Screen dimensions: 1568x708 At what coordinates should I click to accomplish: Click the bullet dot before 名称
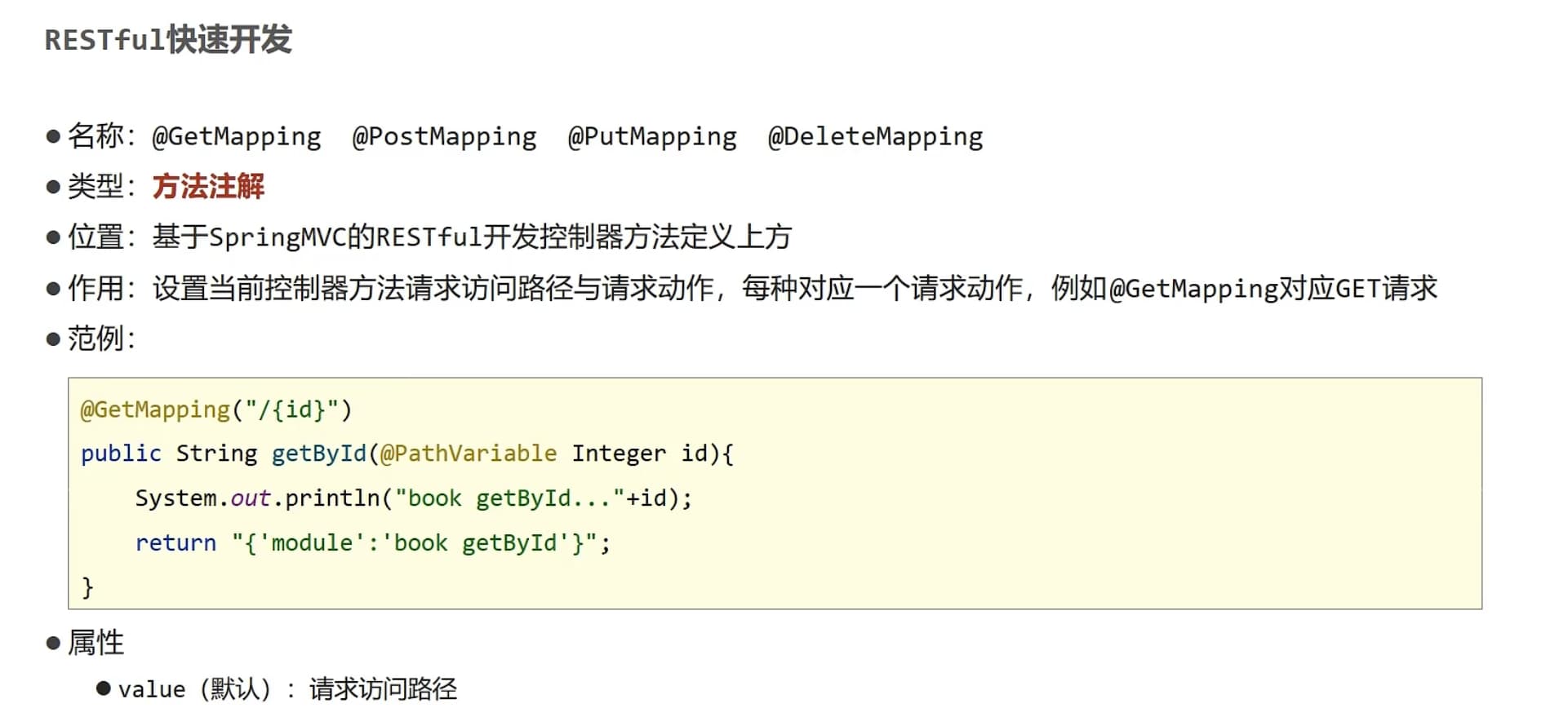tap(54, 136)
